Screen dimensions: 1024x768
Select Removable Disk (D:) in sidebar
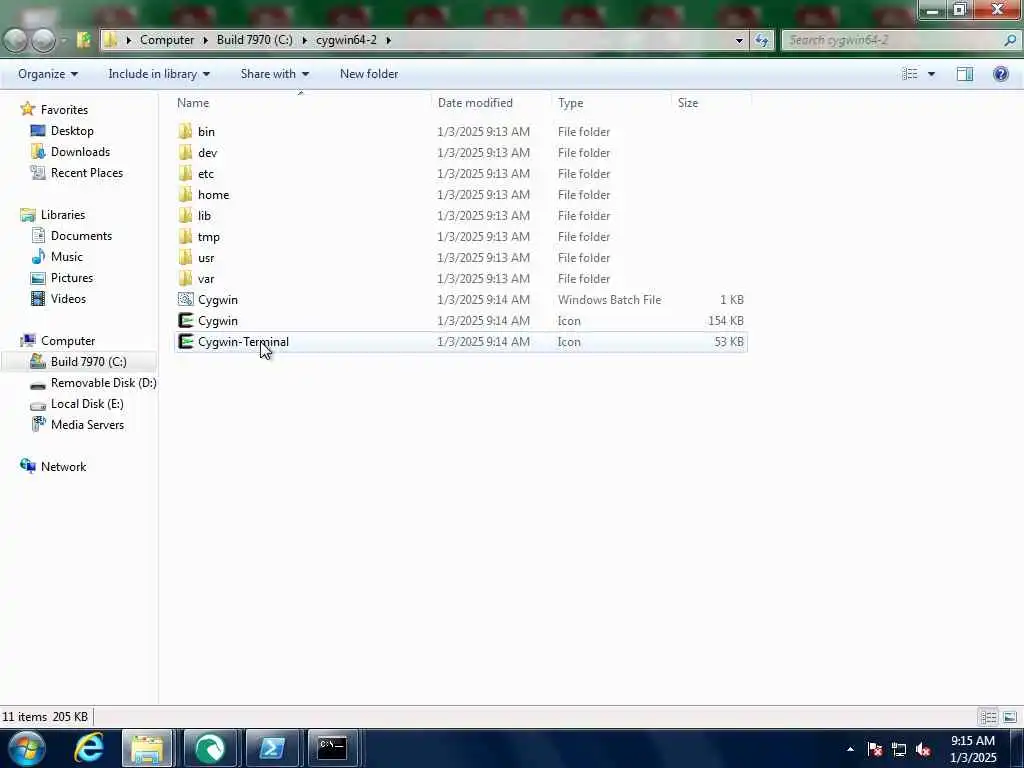[x=103, y=383]
